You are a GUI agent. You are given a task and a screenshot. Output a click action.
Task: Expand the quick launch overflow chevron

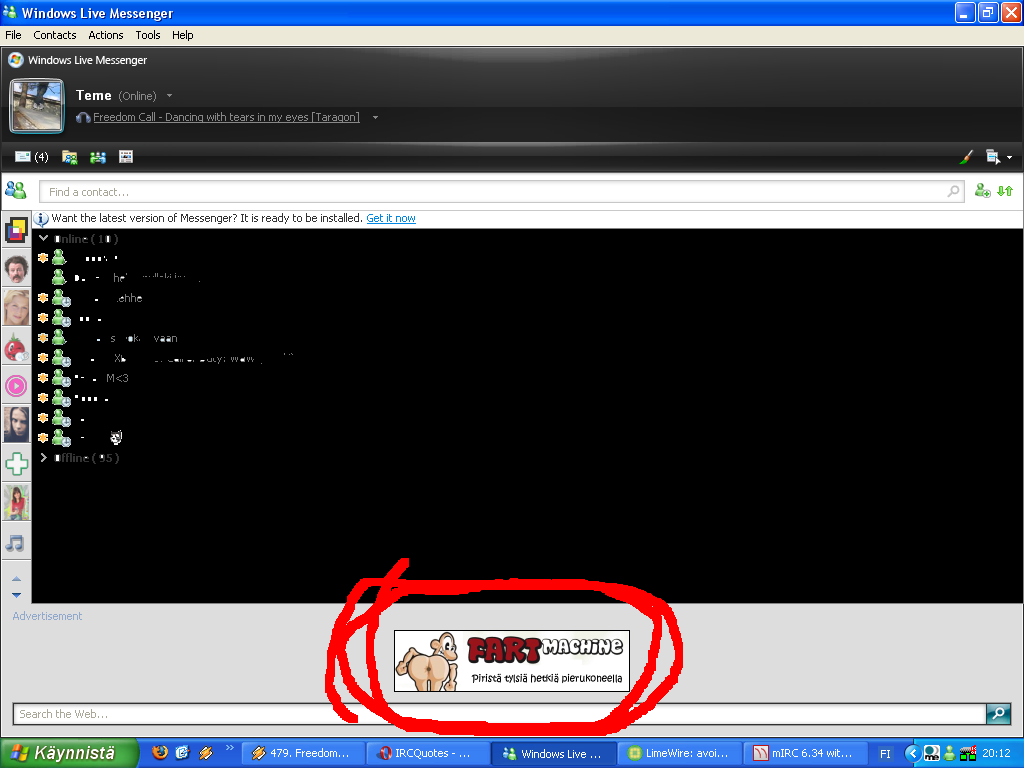click(x=229, y=748)
